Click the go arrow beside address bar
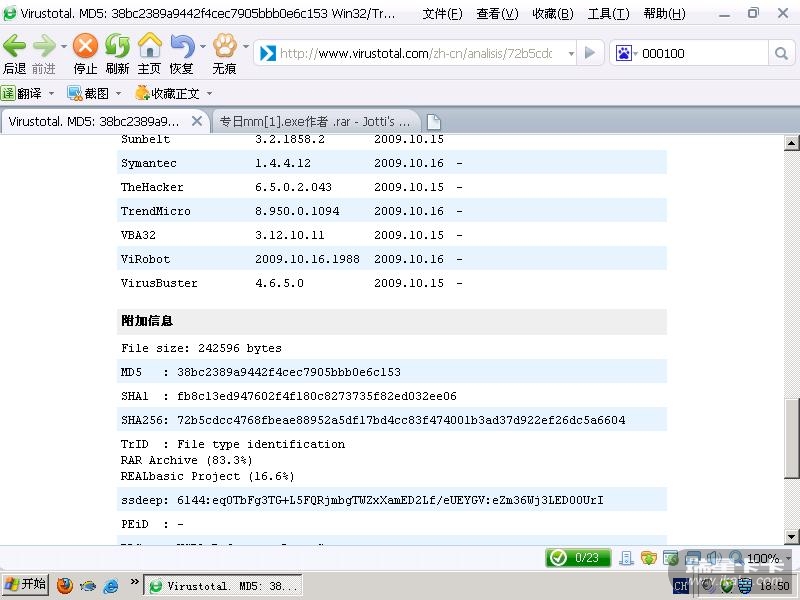The image size is (800, 600). (590, 53)
